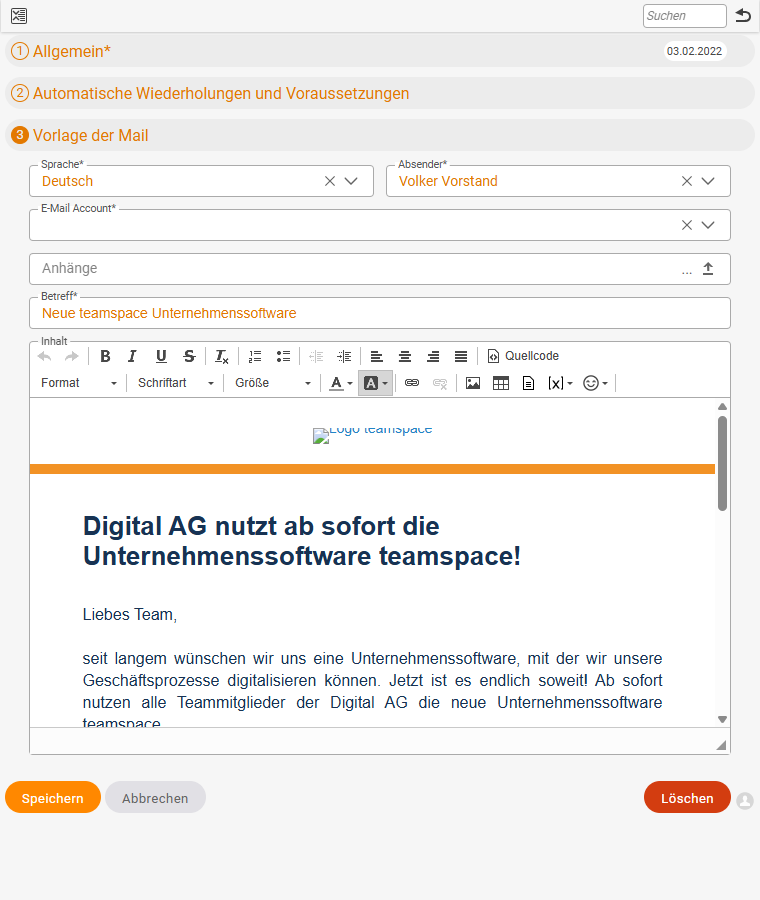Open the placeholder variables [x] menu

tap(560, 383)
